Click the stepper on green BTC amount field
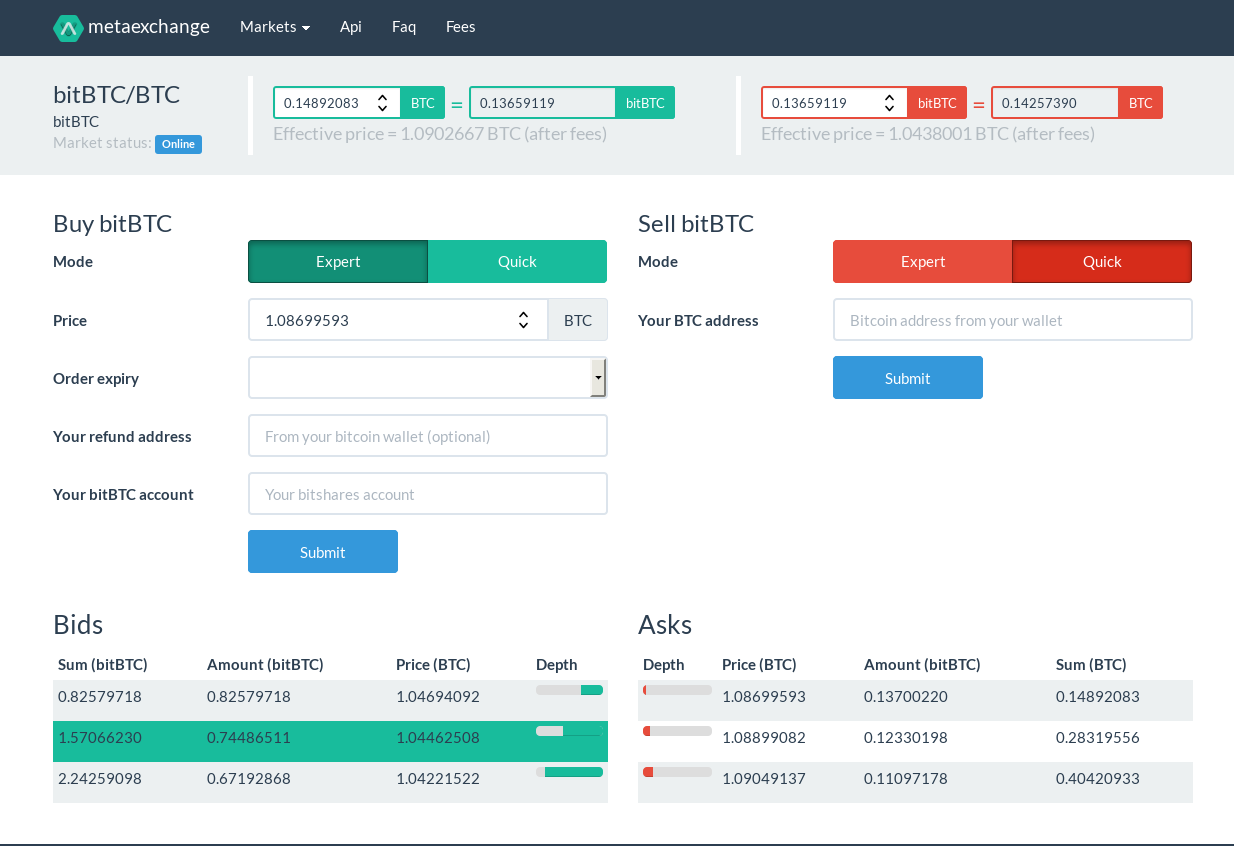 click(x=382, y=103)
